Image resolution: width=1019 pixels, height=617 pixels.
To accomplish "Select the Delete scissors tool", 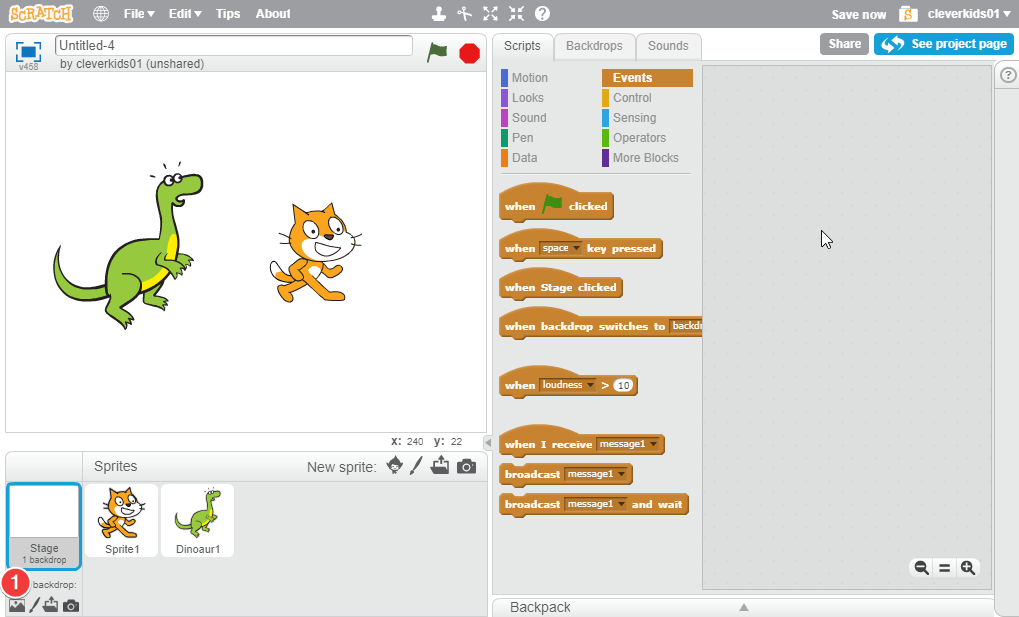I will tap(465, 14).
